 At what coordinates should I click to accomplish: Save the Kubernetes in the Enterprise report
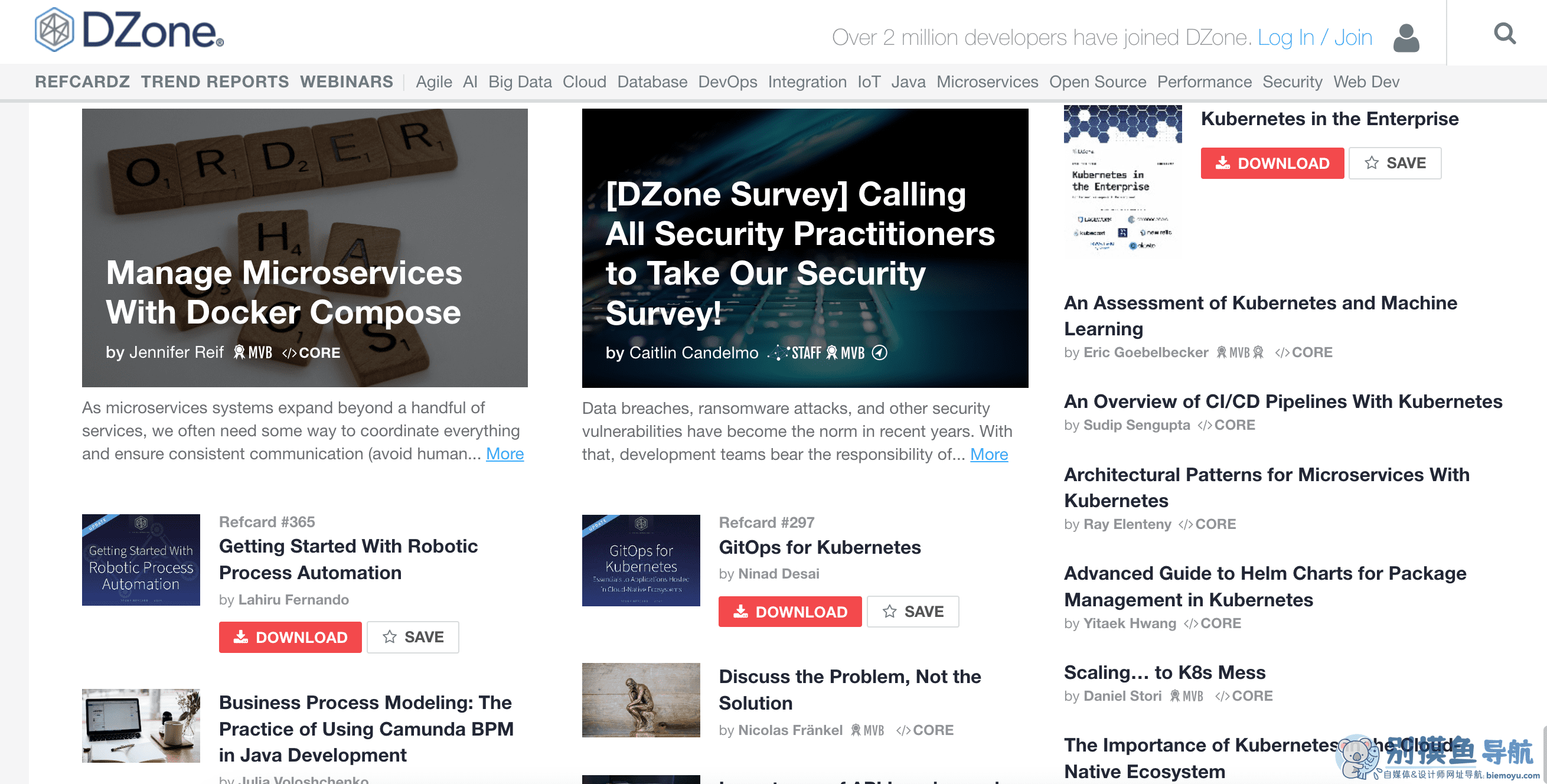click(x=1395, y=163)
